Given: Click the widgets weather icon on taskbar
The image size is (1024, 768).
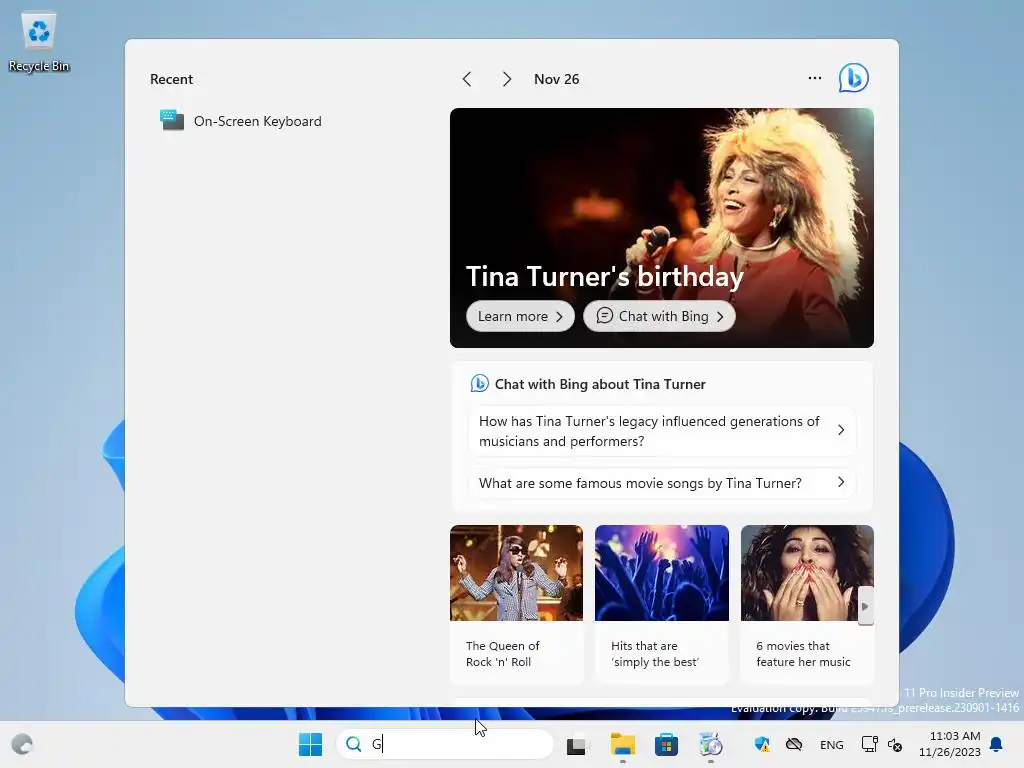Looking at the screenshot, I should coord(22,744).
